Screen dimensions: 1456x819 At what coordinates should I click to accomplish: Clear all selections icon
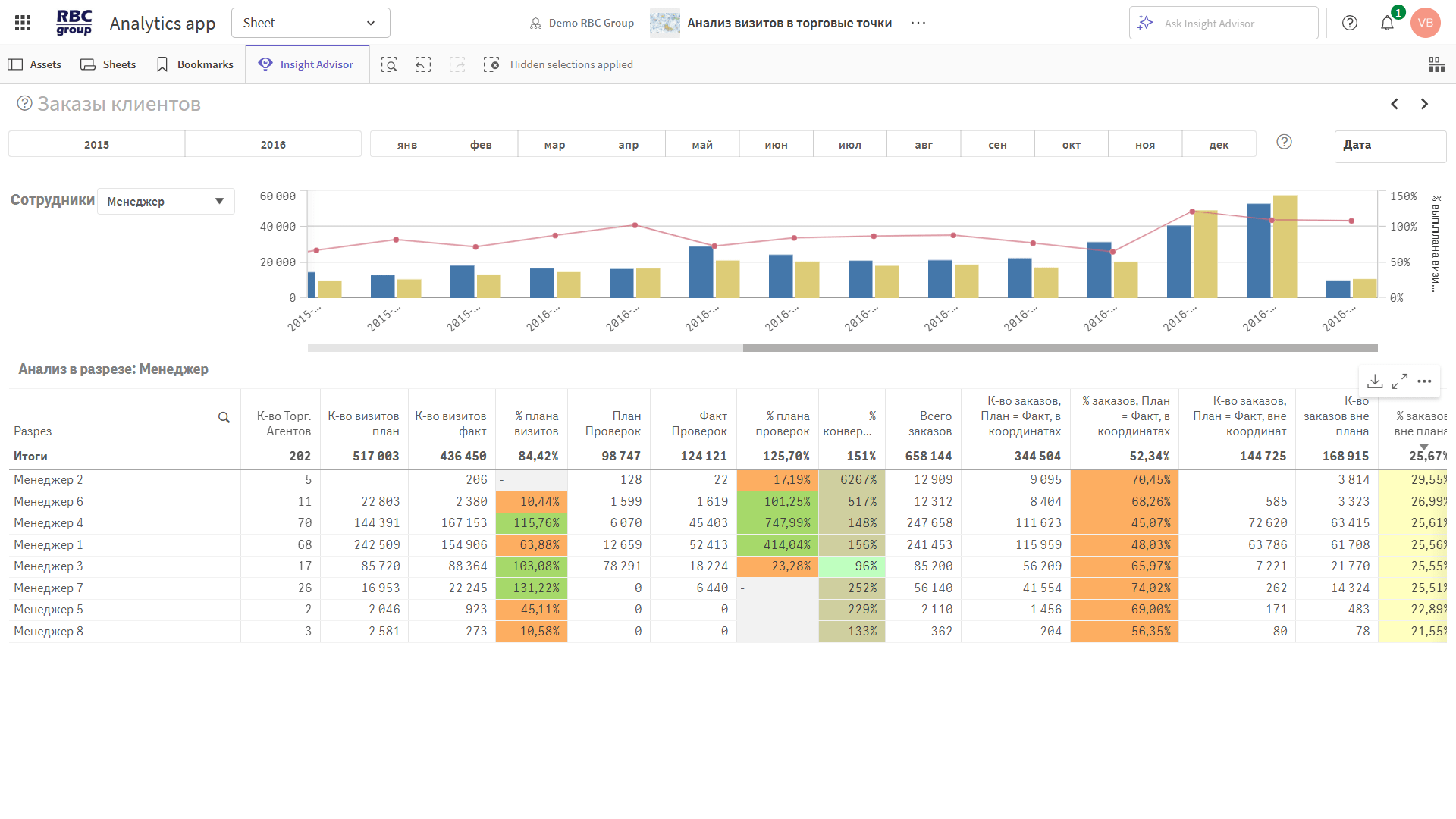(491, 64)
